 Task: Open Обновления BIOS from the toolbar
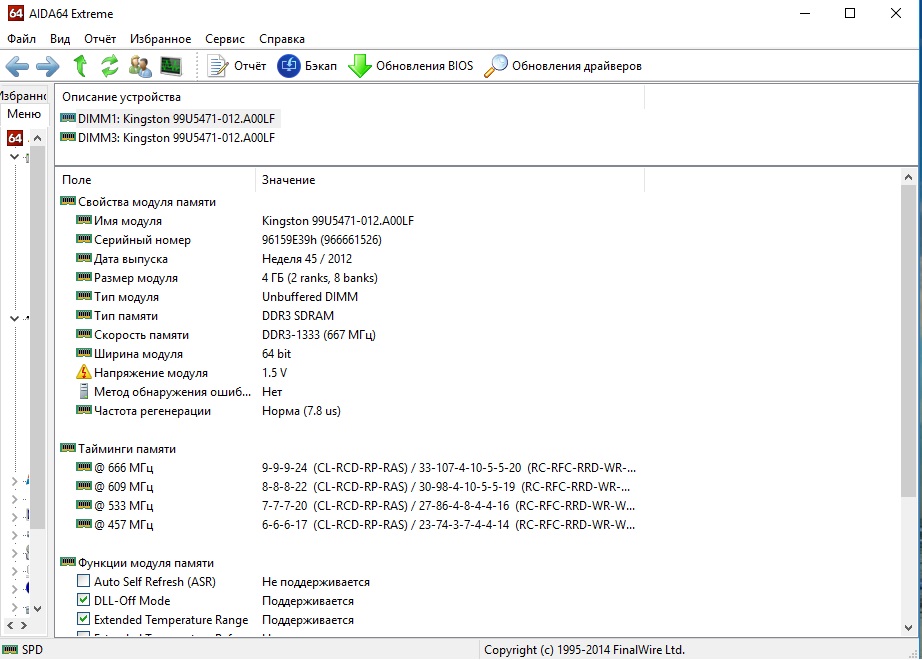click(x=410, y=66)
